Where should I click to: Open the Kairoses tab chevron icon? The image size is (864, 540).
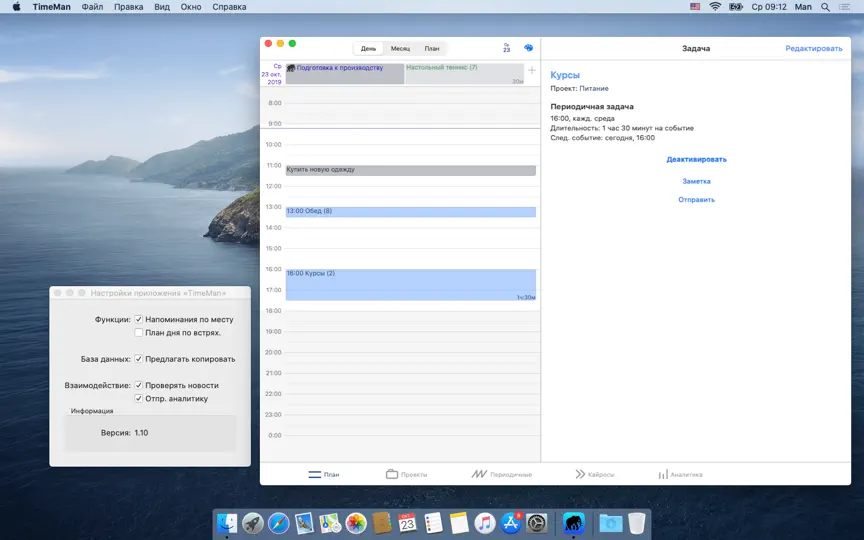coord(580,474)
